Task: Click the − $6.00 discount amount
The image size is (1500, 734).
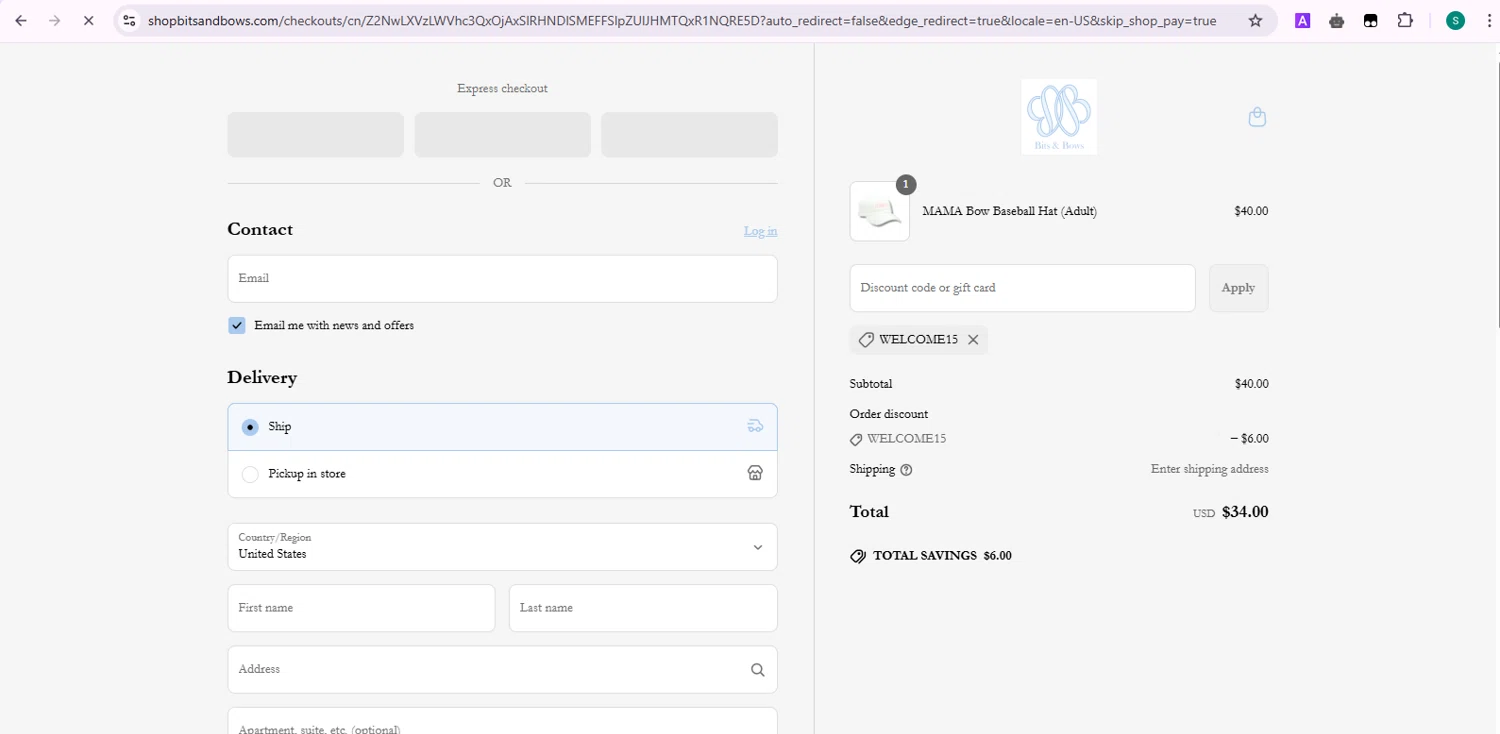Action: [1249, 439]
